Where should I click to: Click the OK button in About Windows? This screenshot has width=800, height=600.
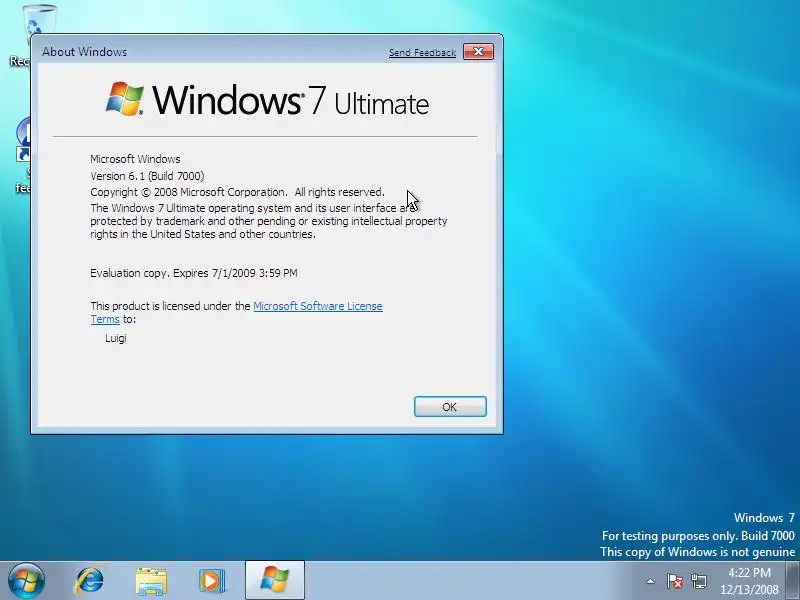click(x=450, y=407)
